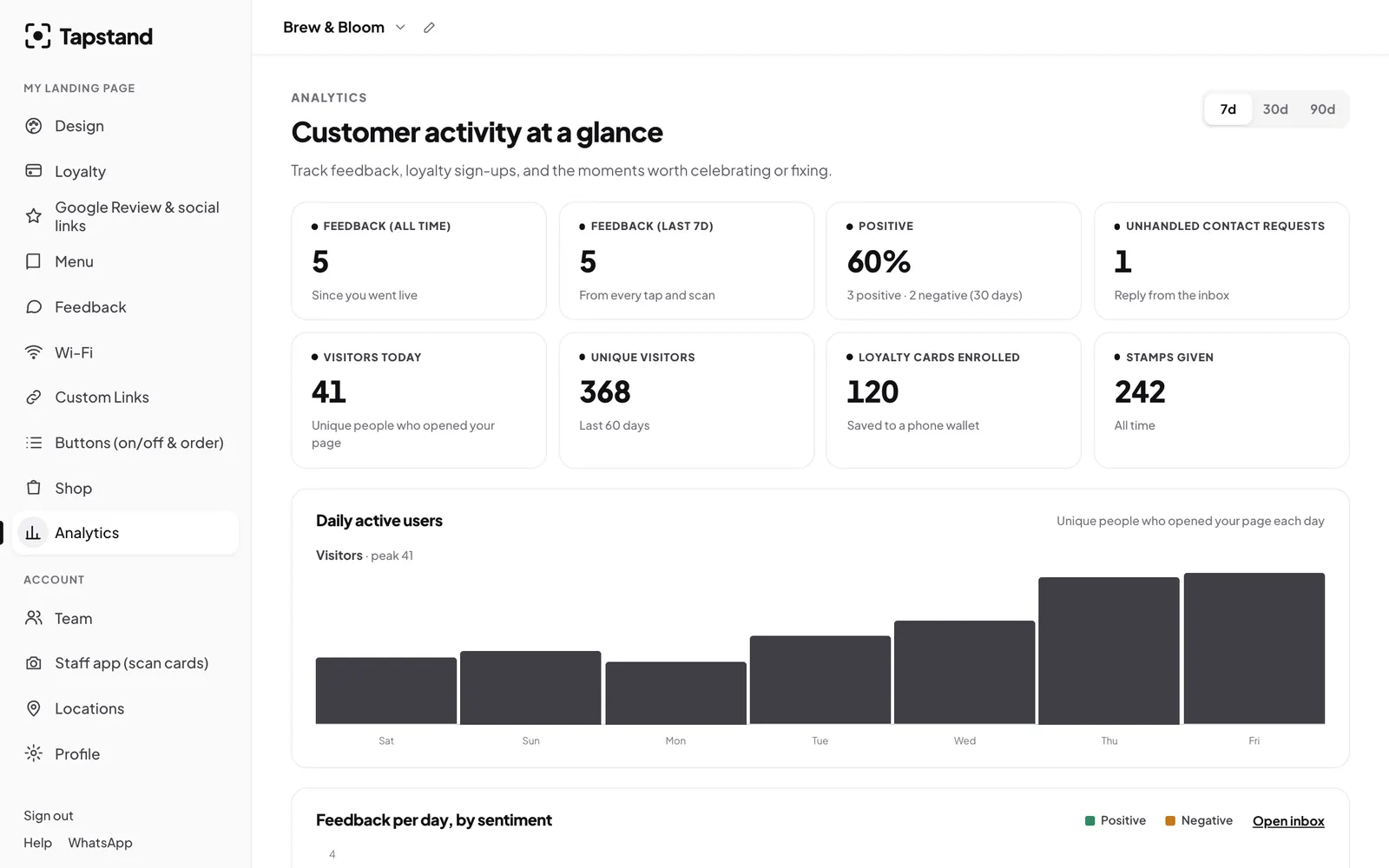
Task: Click the Thu bar in Daily active users
Action: [x=1109, y=651]
